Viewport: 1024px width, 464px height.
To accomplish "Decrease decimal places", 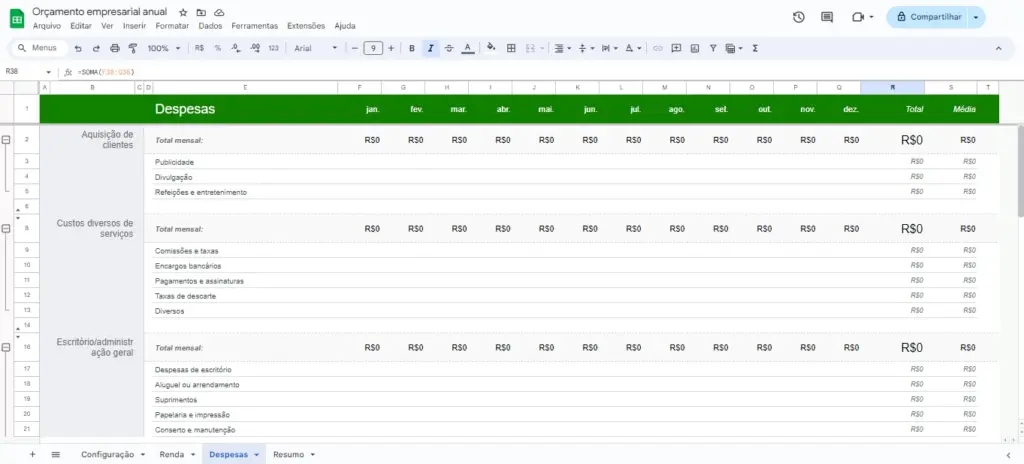I will (x=236, y=48).
